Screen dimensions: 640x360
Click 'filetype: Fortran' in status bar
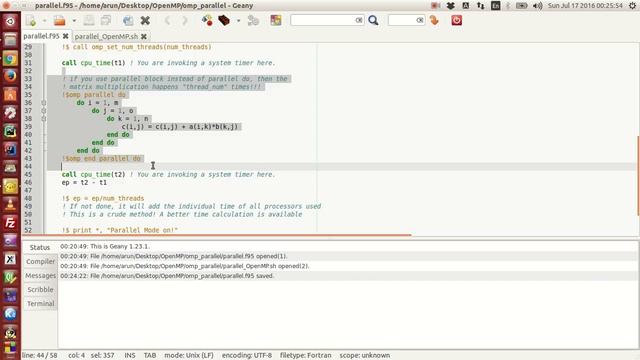(x=306, y=356)
